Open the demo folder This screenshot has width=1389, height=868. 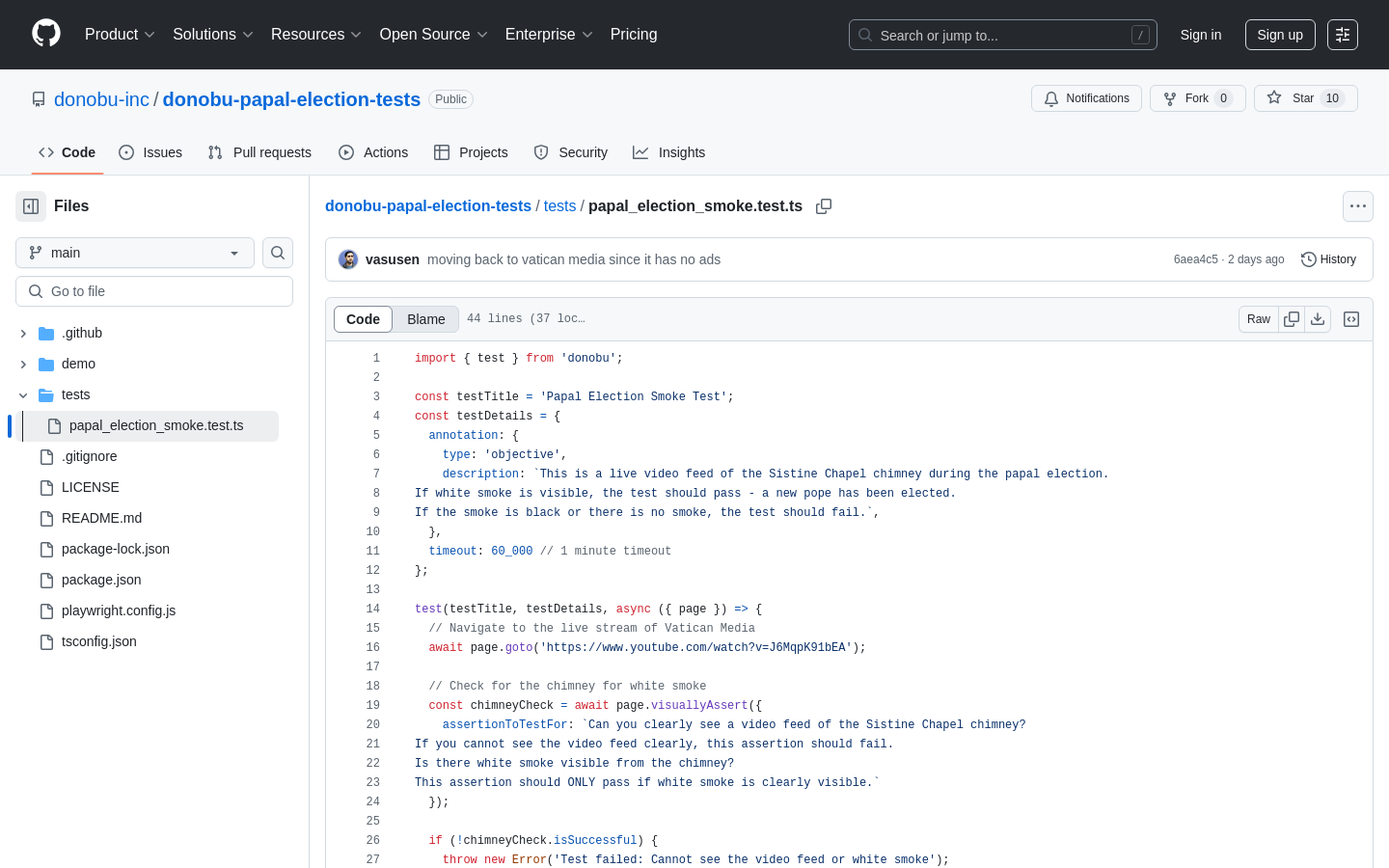(78, 364)
